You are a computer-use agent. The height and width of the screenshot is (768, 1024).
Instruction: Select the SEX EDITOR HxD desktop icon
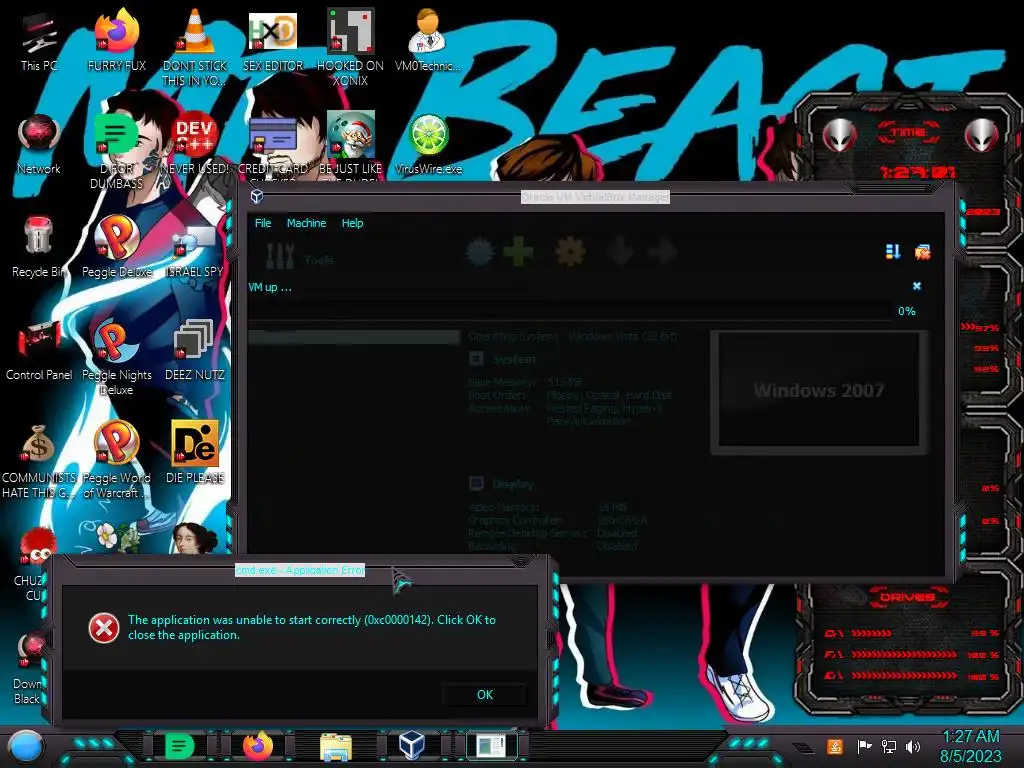pos(273,43)
